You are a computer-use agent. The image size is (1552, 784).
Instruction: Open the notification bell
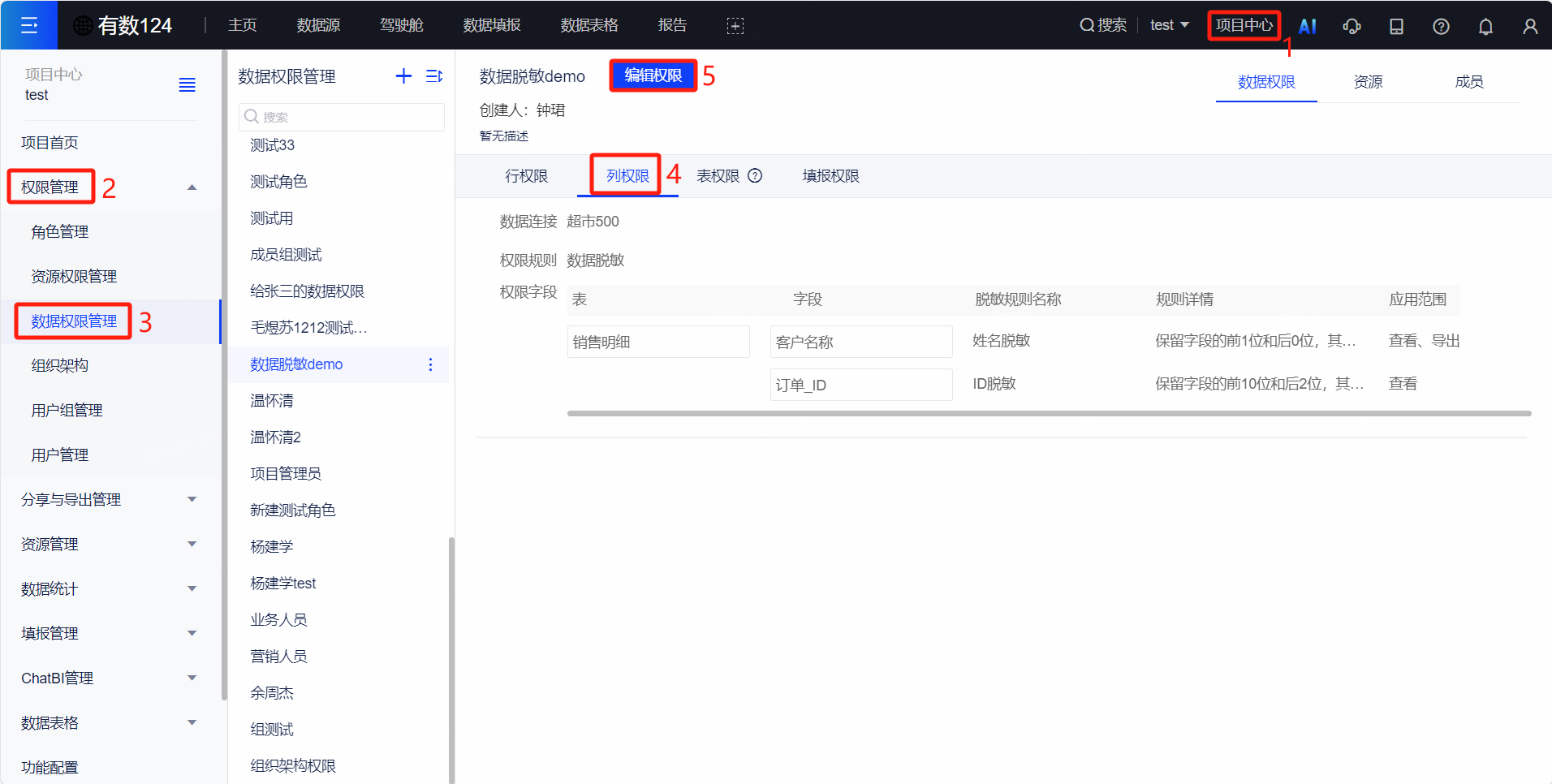pos(1485,25)
